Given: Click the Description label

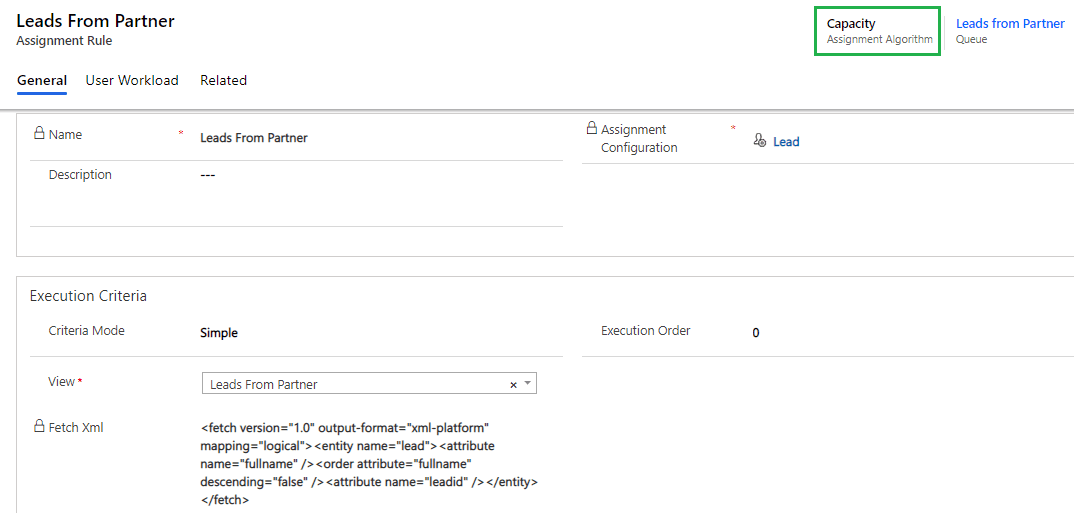Looking at the screenshot, I should click(80, 175).
